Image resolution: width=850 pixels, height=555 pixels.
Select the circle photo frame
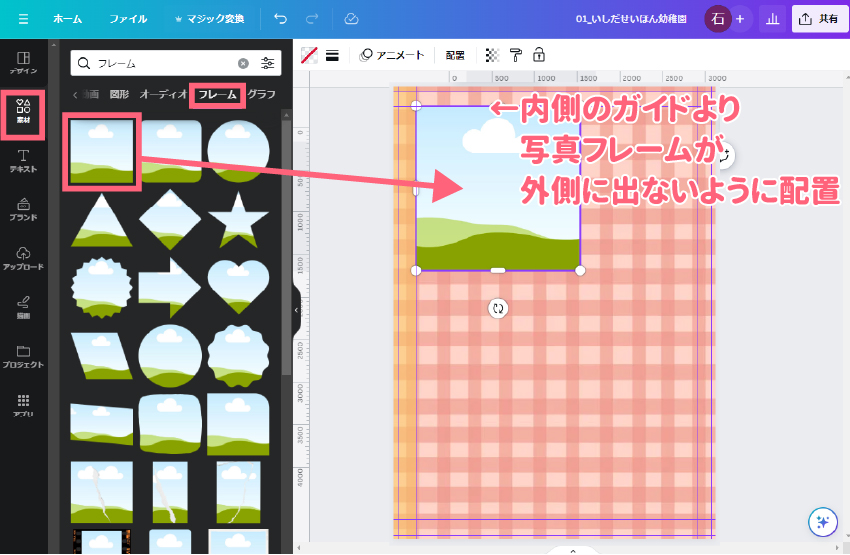239,151
